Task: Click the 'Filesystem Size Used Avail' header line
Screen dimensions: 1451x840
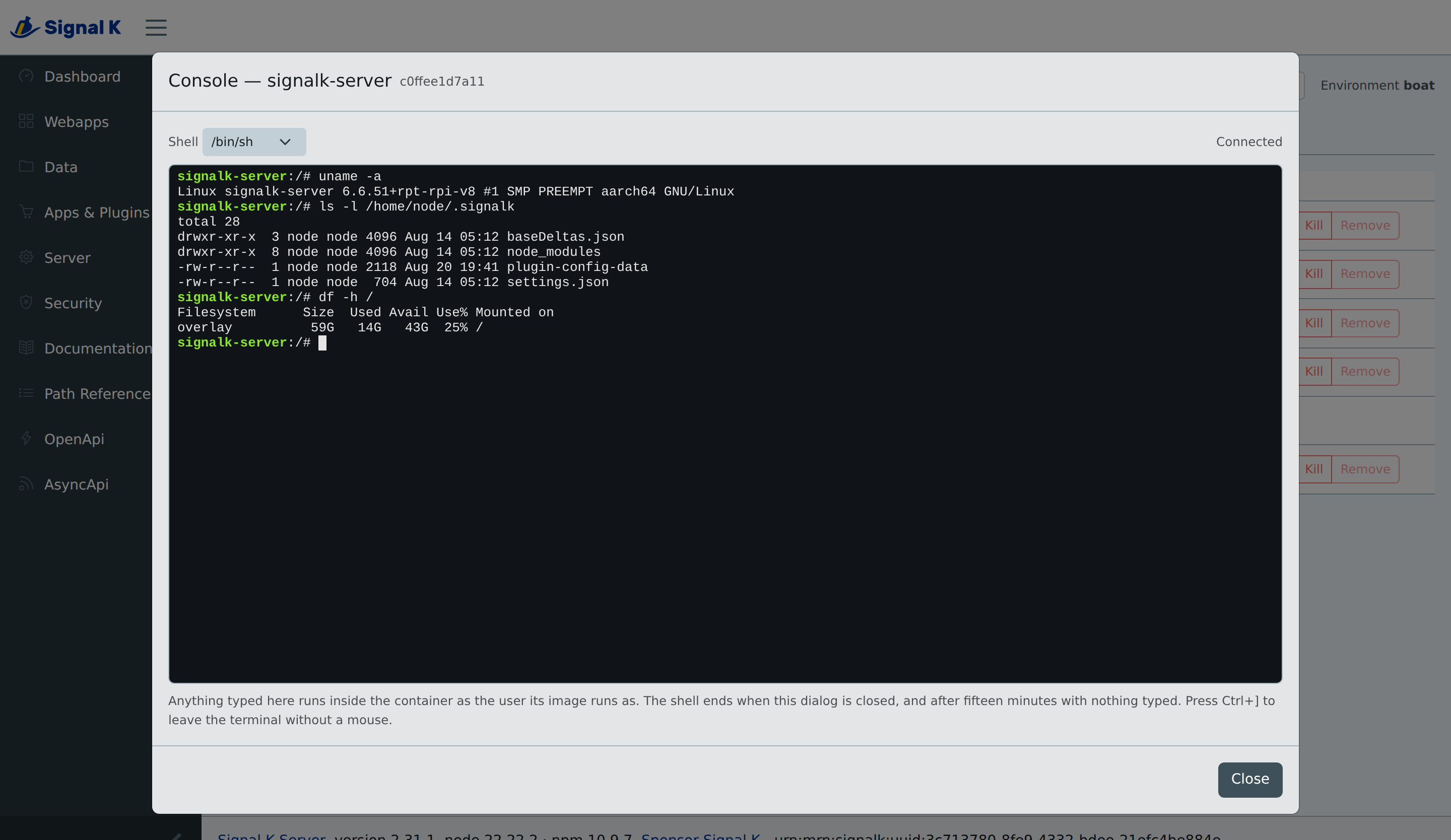Action: [x=365, y=312]
